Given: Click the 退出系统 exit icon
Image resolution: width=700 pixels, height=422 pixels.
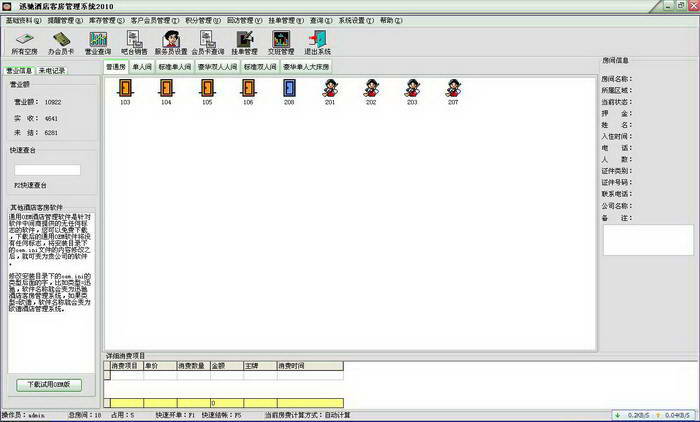Looking at the screenshot, I should [x=317, y=43].
